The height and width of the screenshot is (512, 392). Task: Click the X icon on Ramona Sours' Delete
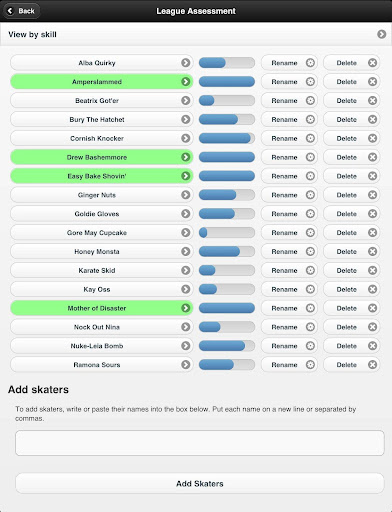tap(372, 365)
